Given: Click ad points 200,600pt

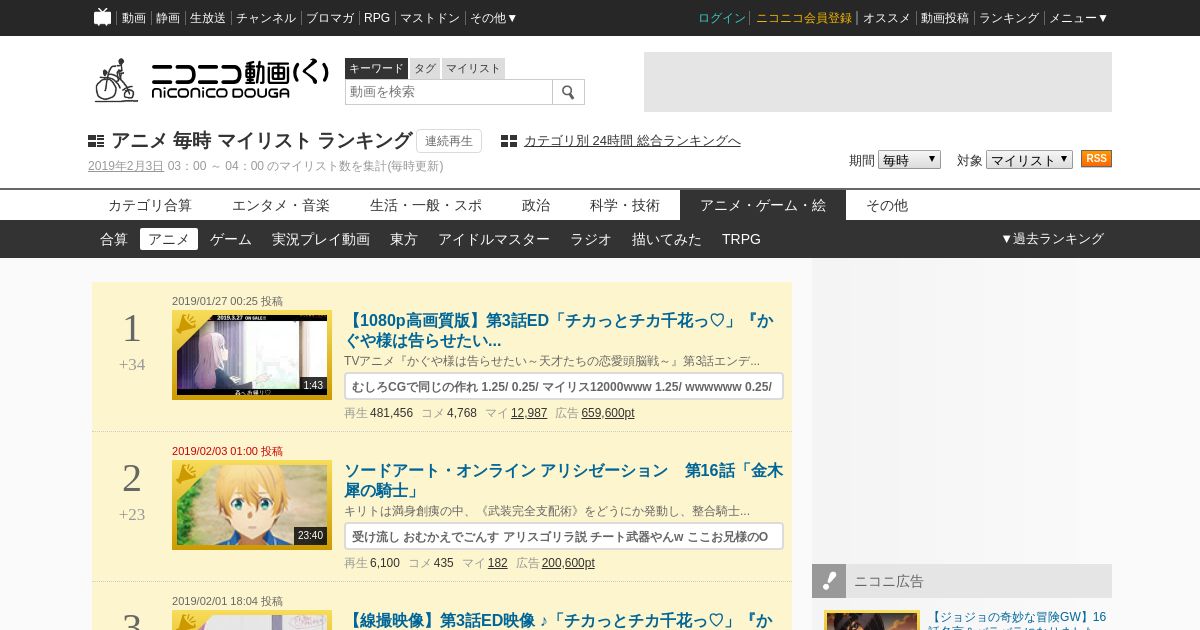Looking at the screenshot, I should point(568,563).
